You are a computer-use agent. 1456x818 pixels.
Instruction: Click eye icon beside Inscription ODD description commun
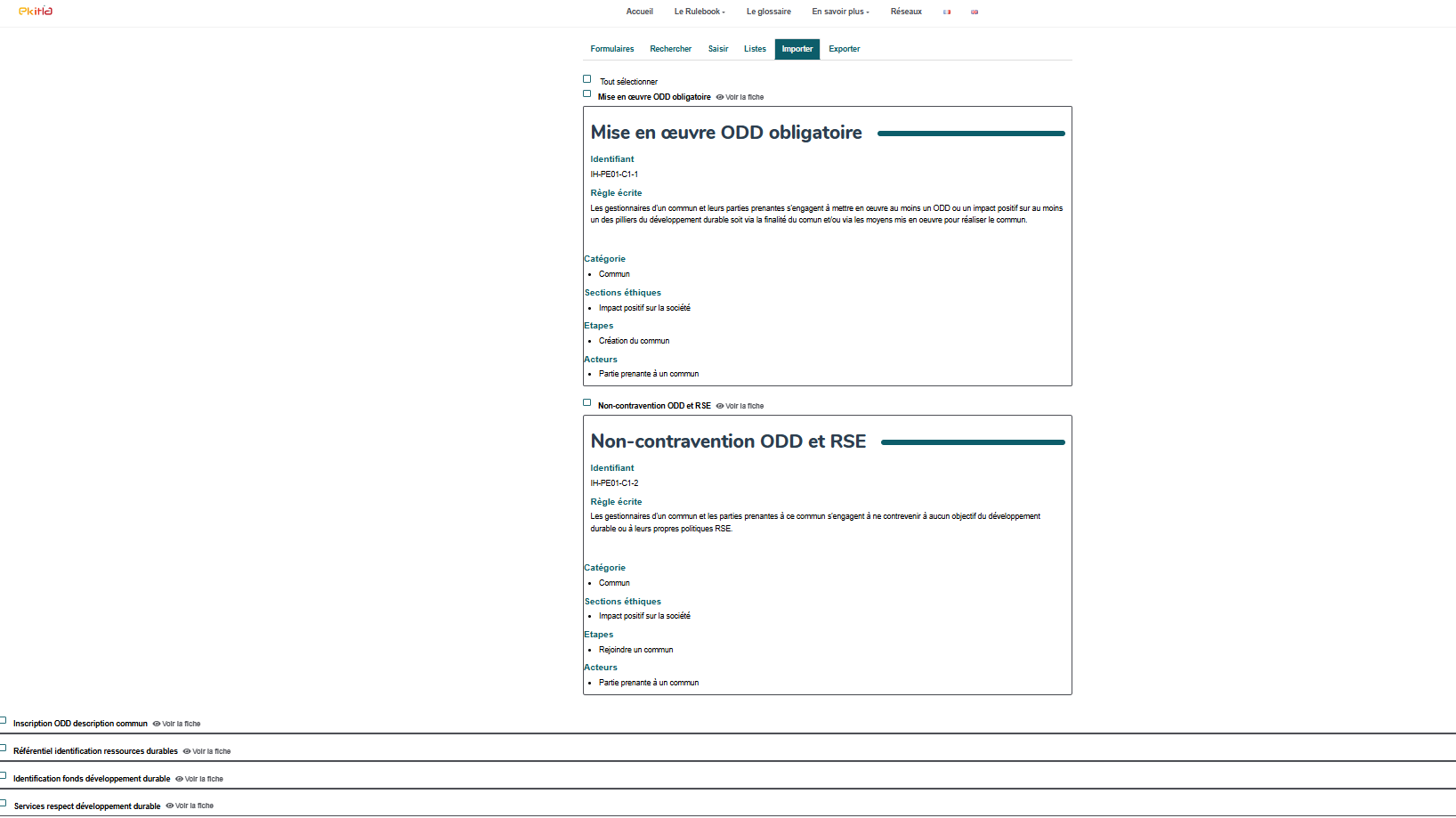tap(157, 724)
